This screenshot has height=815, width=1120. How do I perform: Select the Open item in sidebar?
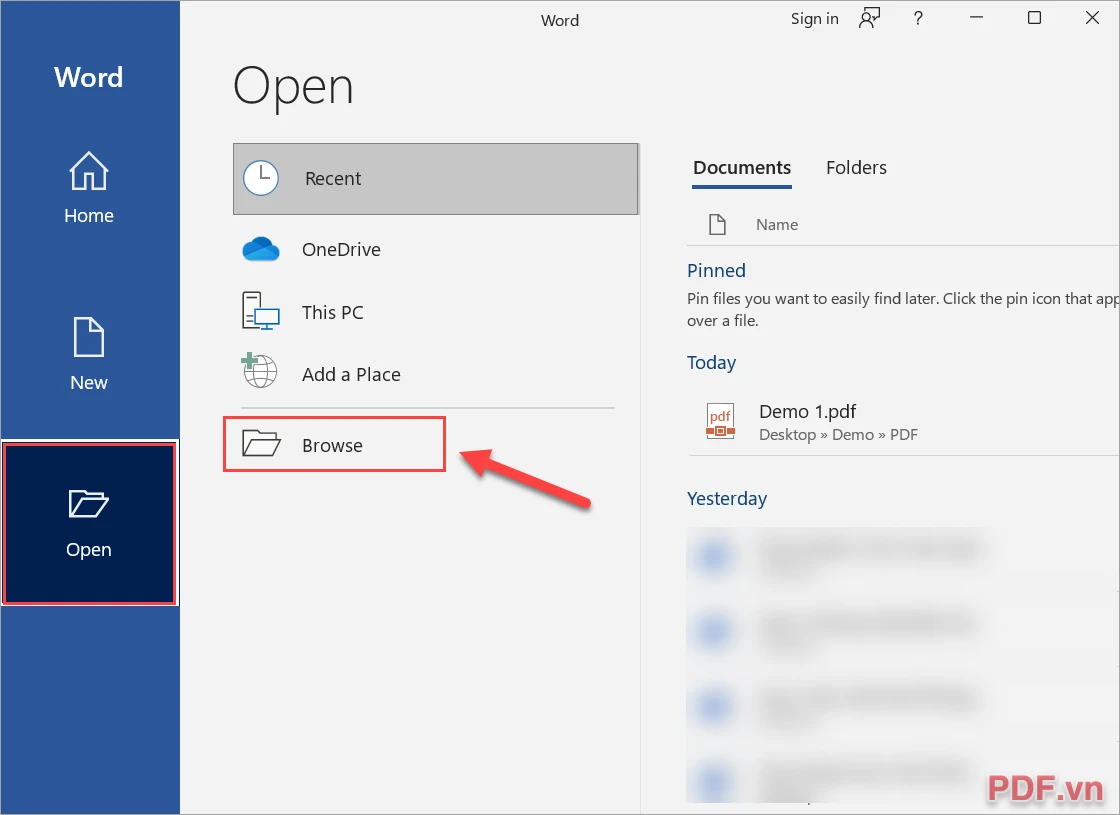[89, 523]
